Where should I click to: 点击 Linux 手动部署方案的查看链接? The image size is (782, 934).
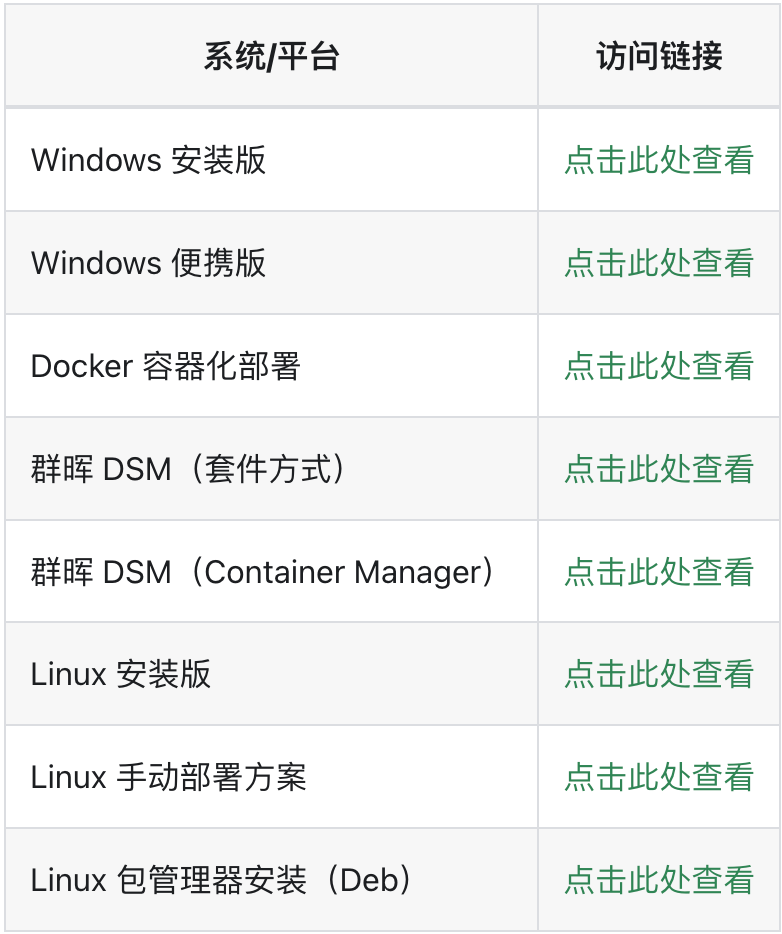(x=658, y=776)
